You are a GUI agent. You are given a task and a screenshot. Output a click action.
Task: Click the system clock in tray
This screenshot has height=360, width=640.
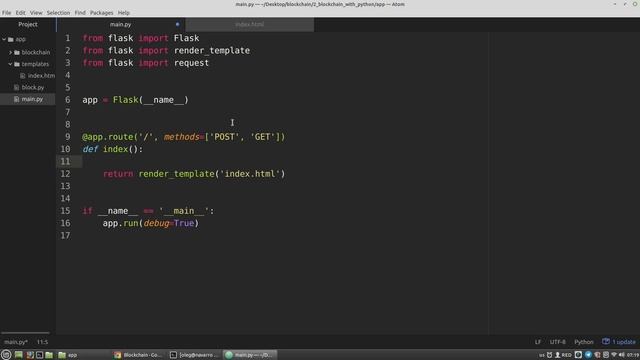click(x=633, y=355)
